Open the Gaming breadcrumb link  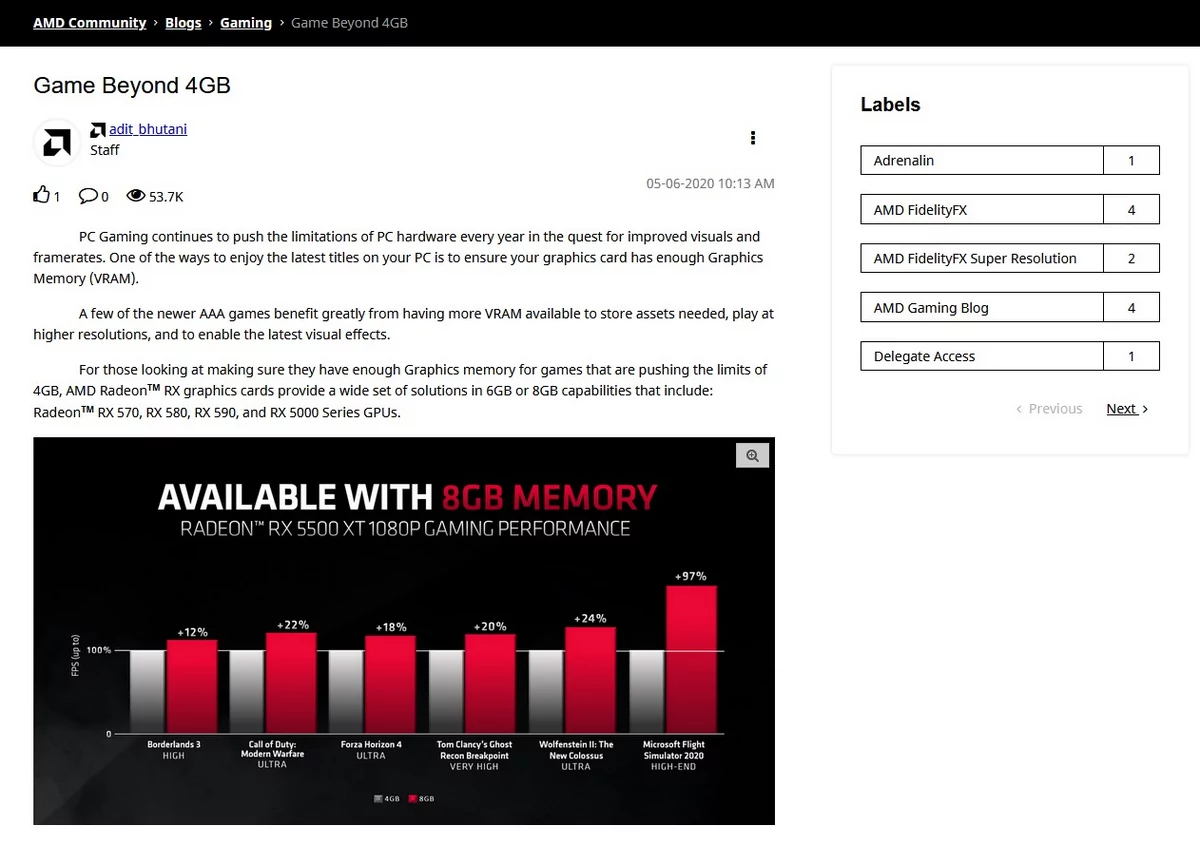coord(246,22)
